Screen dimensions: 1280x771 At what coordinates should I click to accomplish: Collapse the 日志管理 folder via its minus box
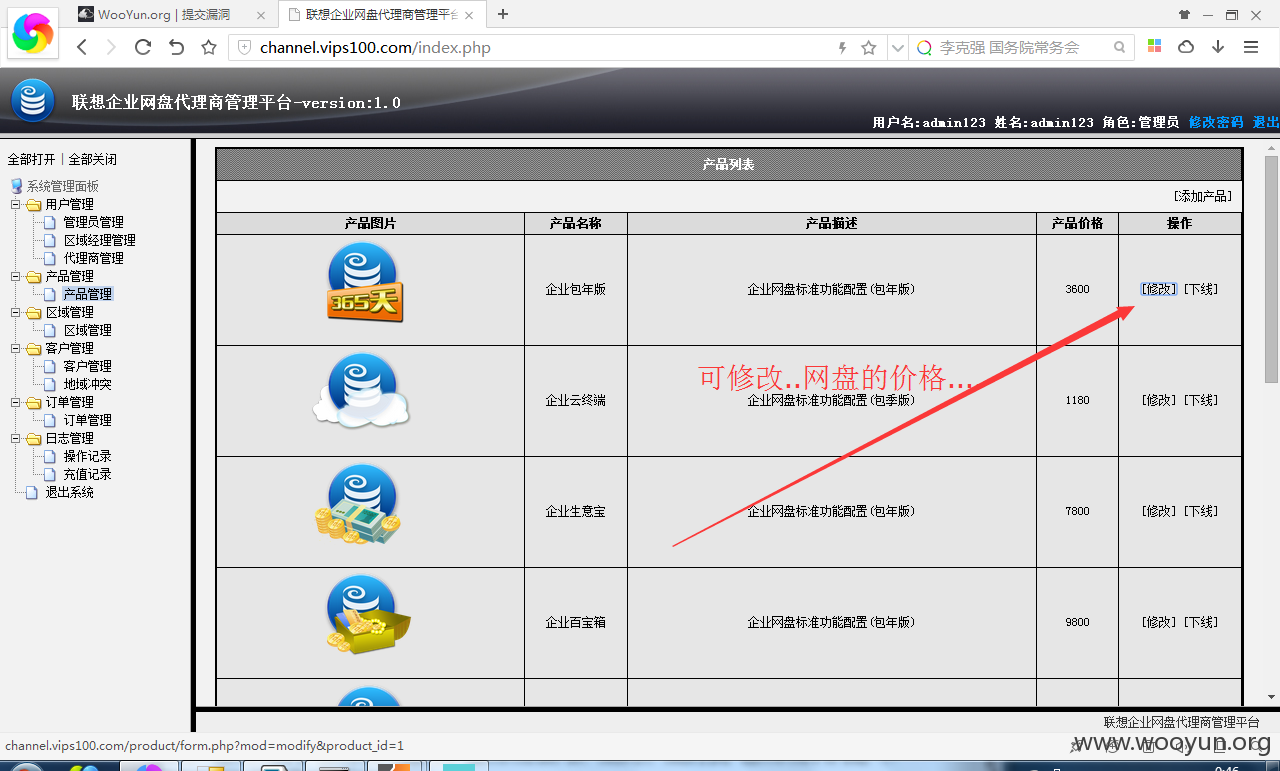(15, 438)
